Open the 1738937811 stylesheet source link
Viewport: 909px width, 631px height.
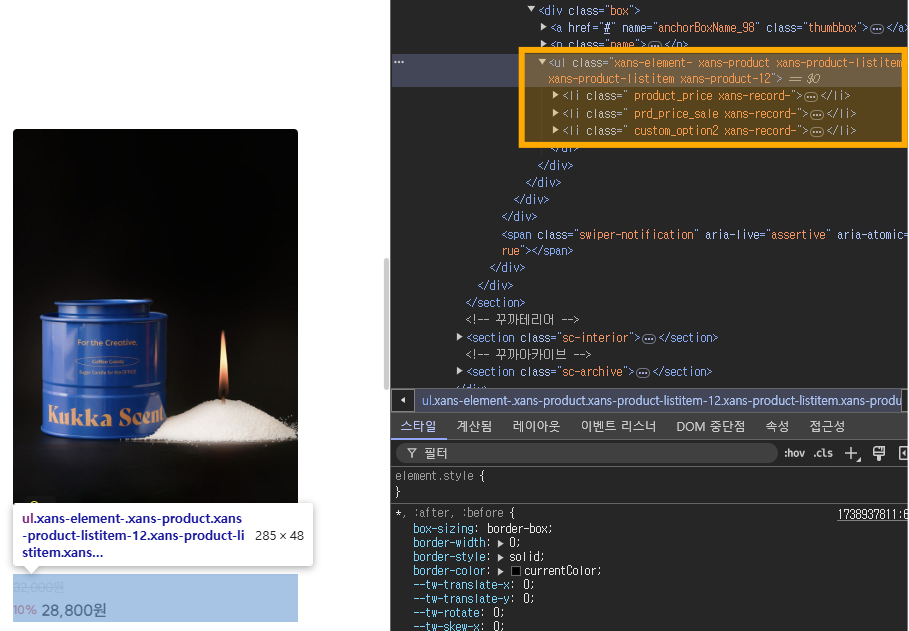tap(872, 514)
